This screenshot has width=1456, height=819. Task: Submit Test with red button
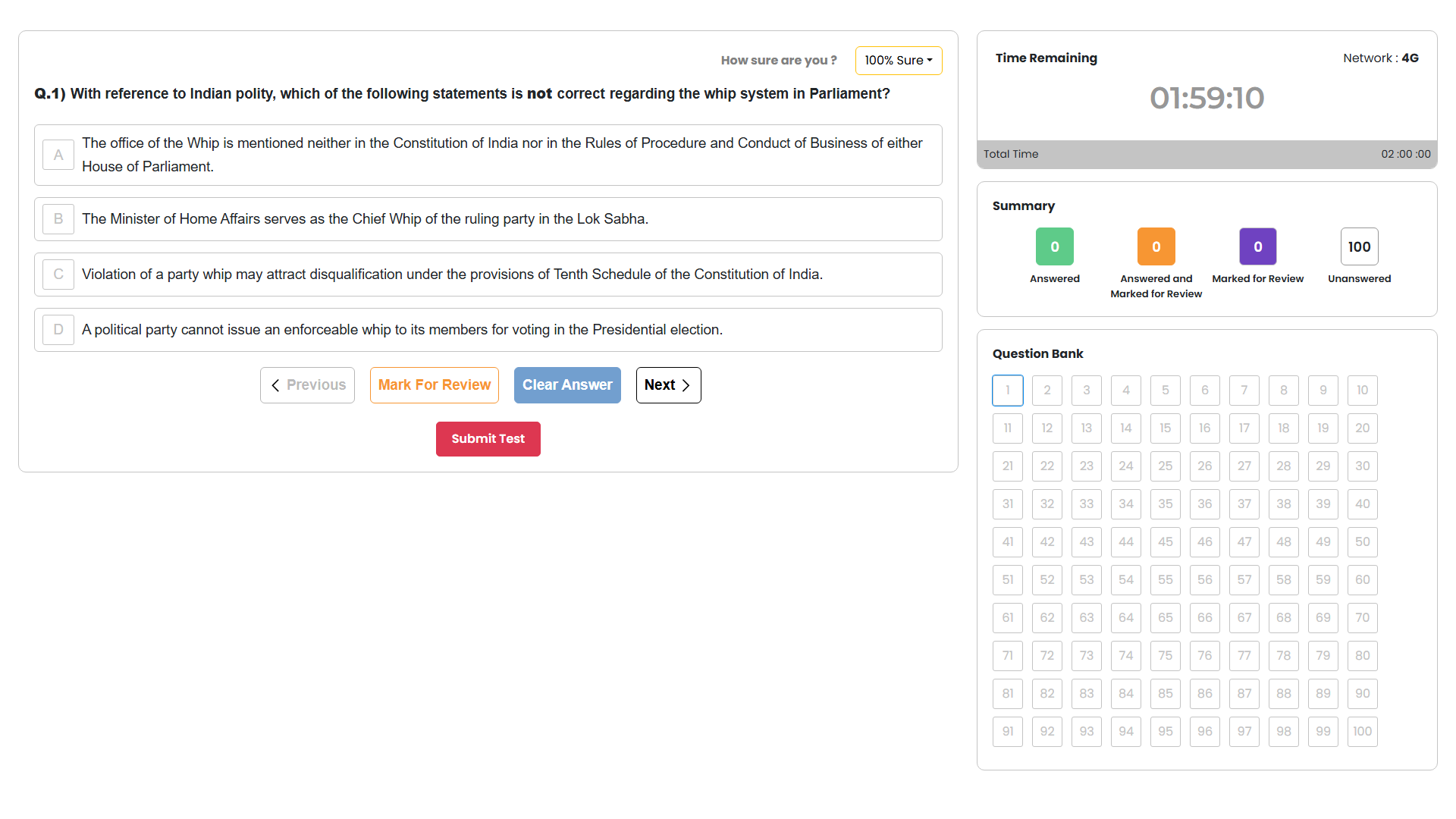[x=488, y=439]
